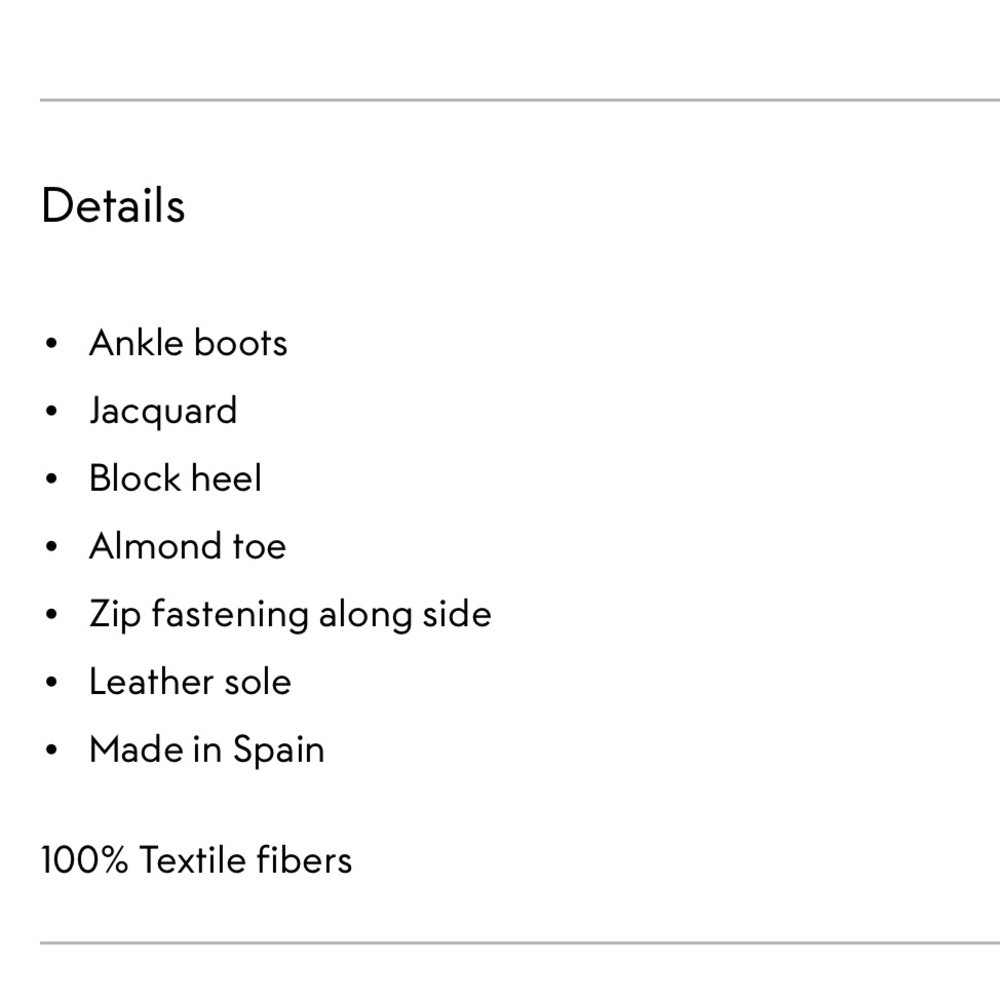
Task: Click the bullet next to Leather sole
Action: (52, 682)
